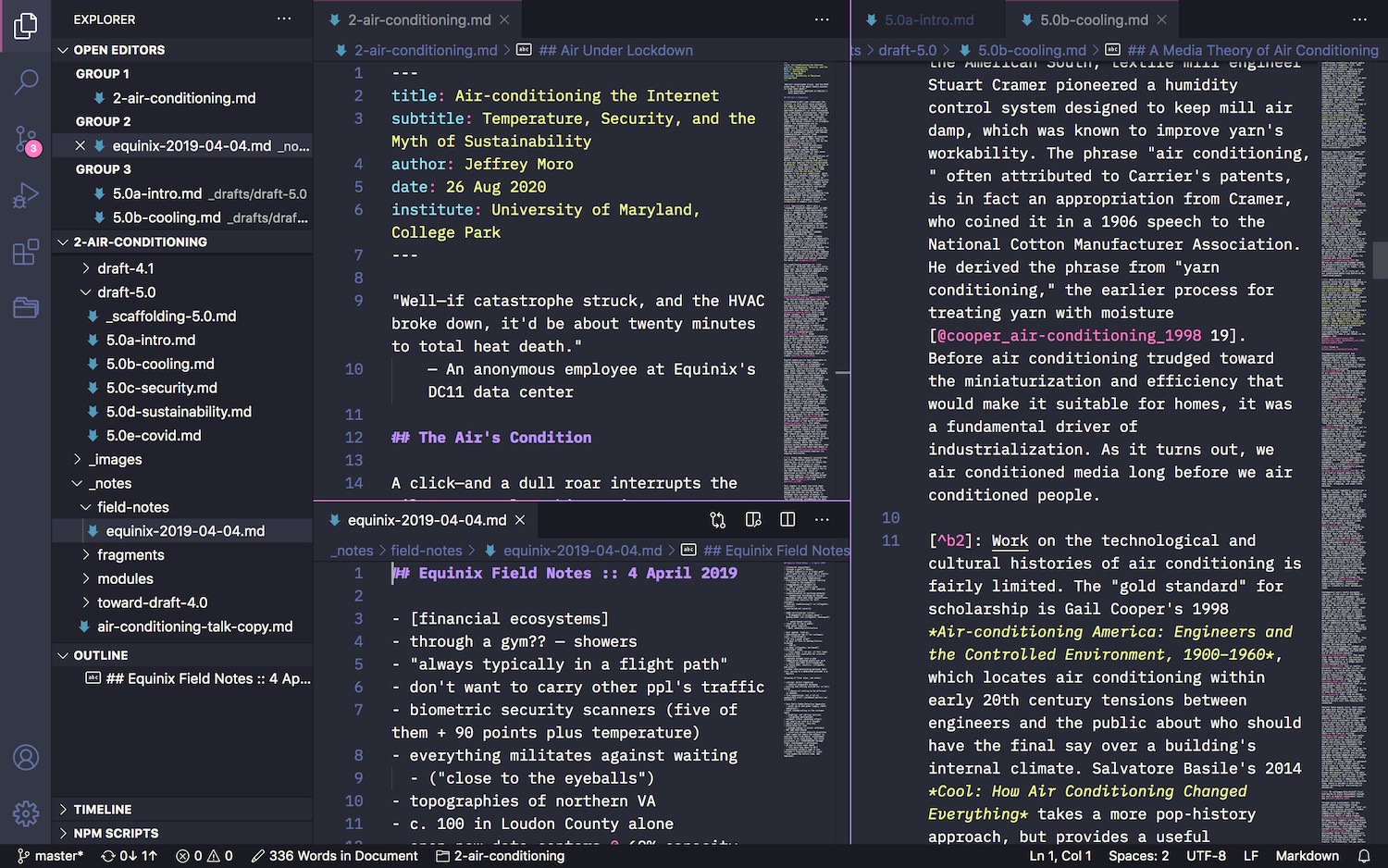This screenshot has height=868, width=1388.
Task: Open the folder icon view in activity bar
Action: [x=26, y=307]
